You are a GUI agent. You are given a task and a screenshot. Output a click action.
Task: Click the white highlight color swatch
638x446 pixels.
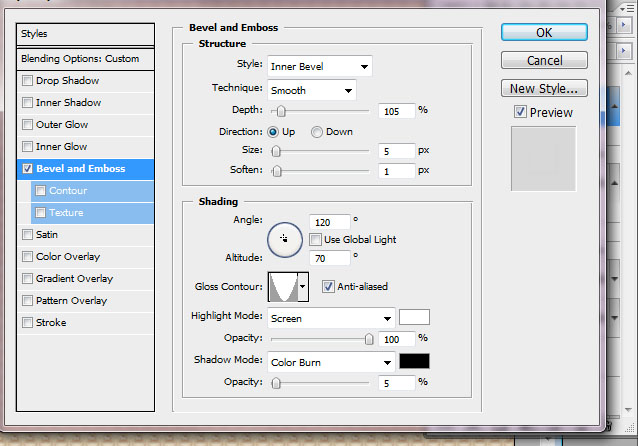coord(414,317)
